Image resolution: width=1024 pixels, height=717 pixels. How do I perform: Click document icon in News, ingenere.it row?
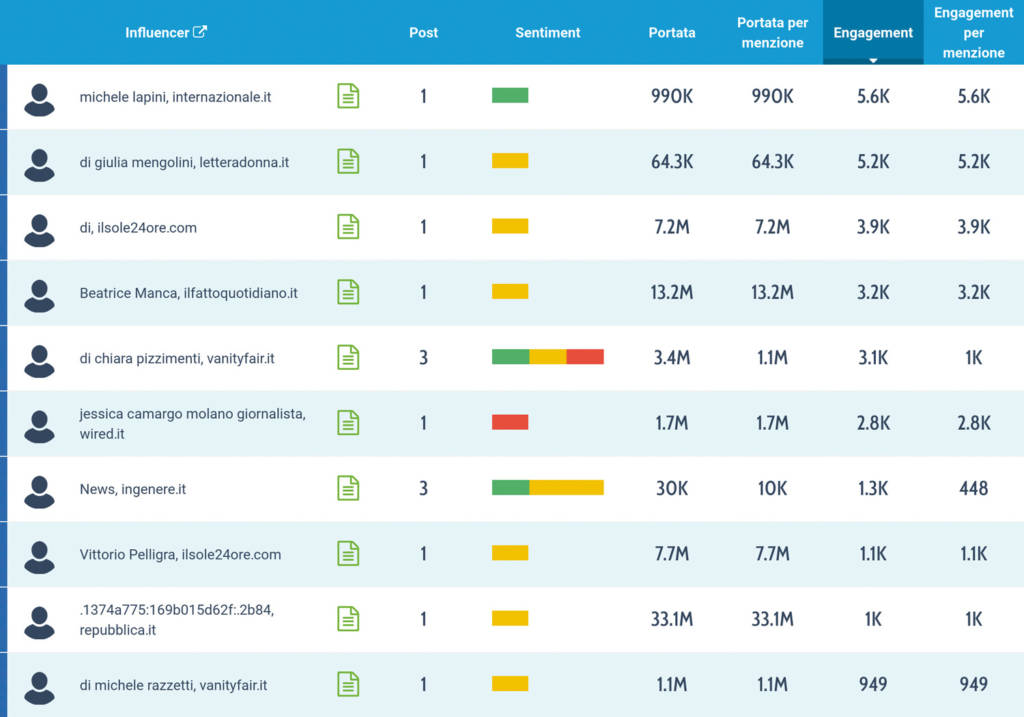pyautogui.click(x=348, y=488)
